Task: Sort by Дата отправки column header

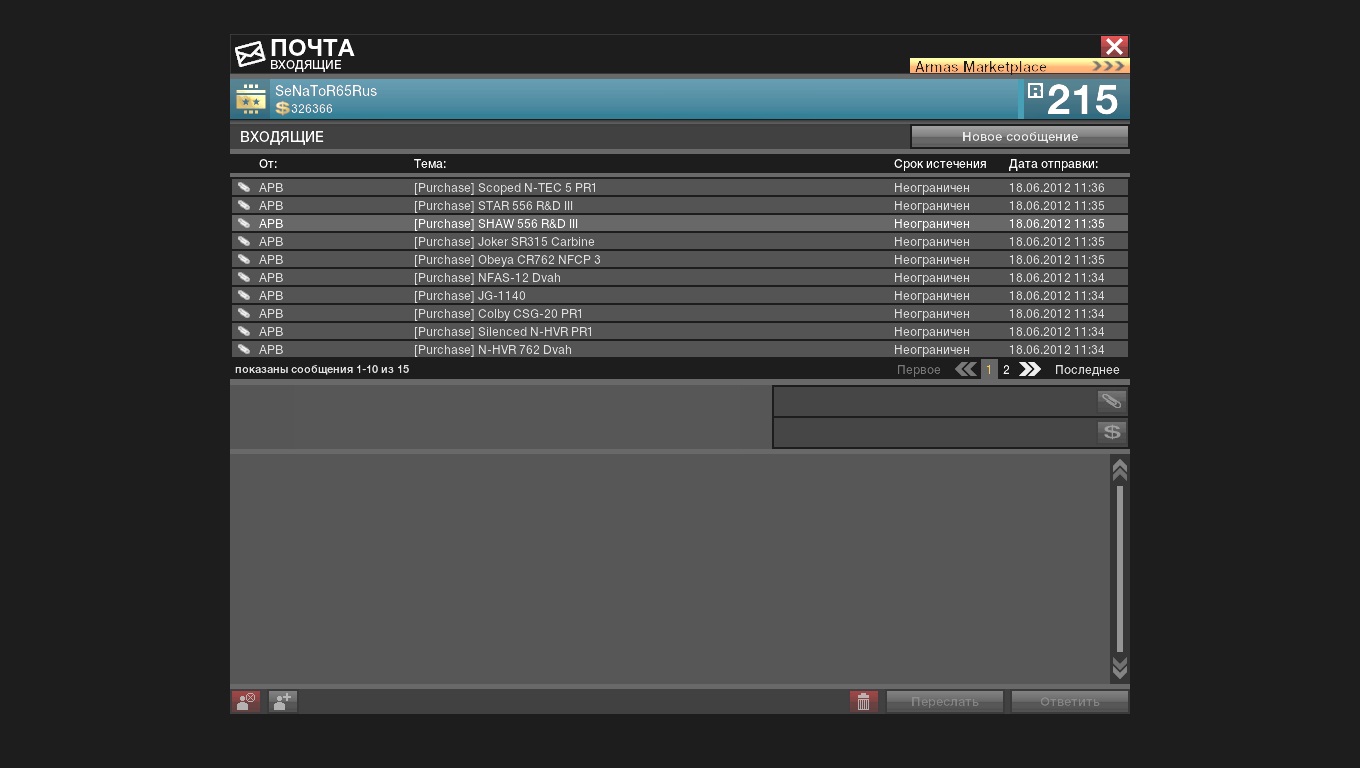Action: click(x=1052, y=164)
